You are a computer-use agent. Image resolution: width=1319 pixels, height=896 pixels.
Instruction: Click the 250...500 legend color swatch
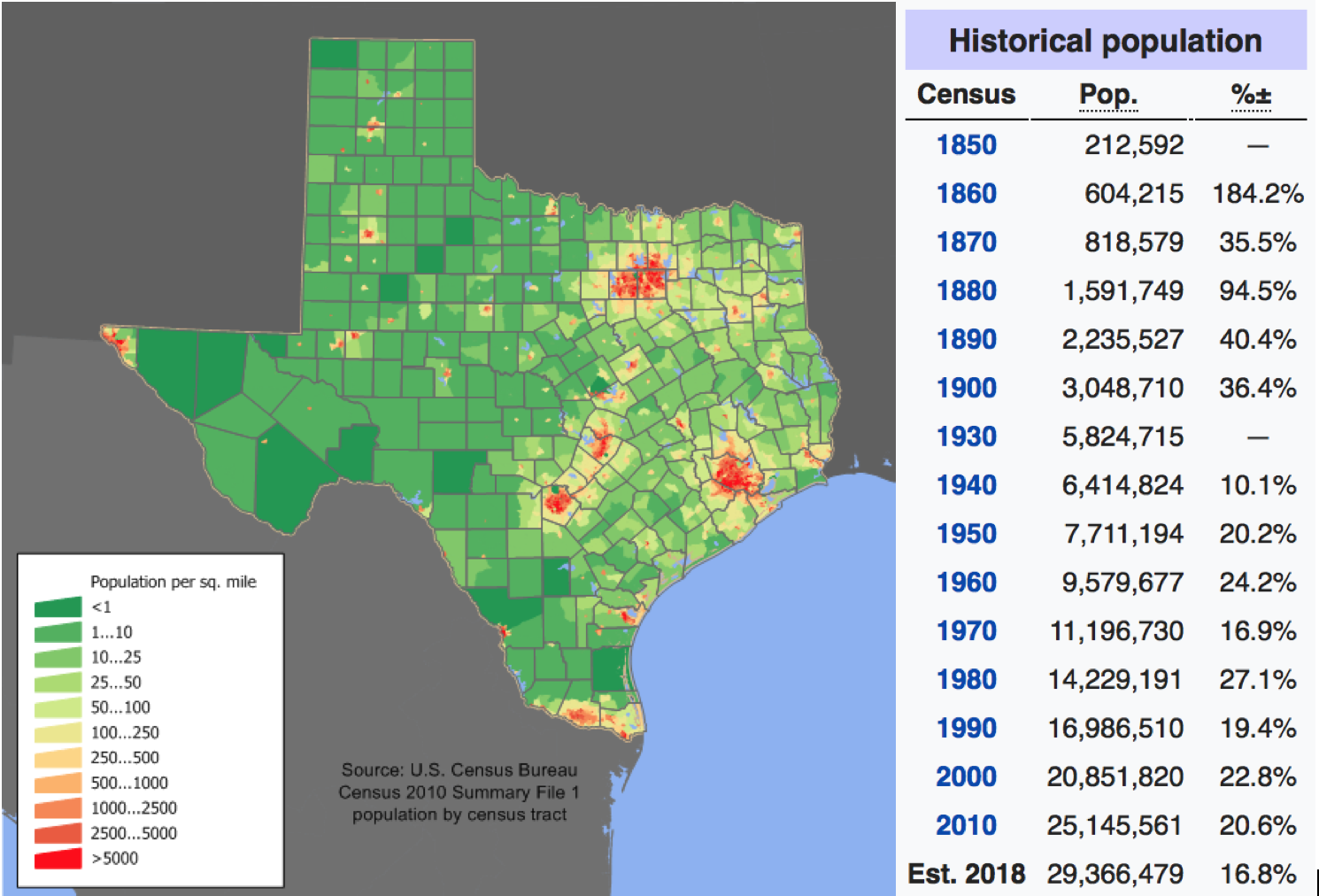coord(58,758)
